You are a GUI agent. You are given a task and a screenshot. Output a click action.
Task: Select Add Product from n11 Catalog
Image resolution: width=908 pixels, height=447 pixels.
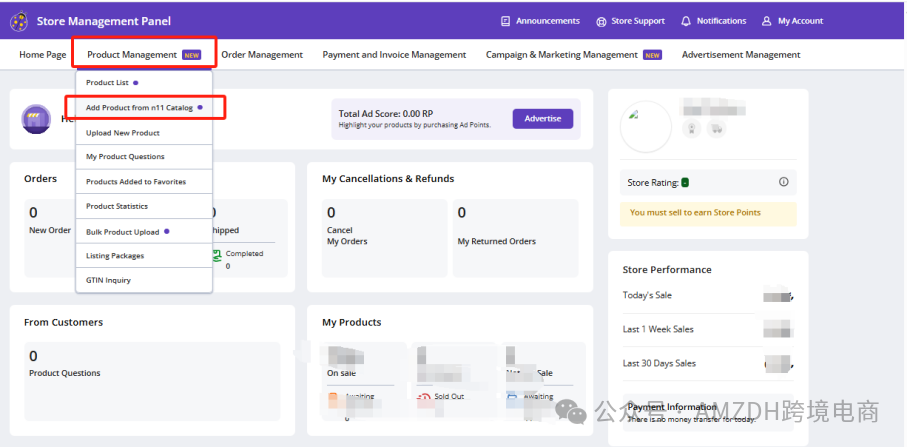pyautogui.click(x=144, y=108)
